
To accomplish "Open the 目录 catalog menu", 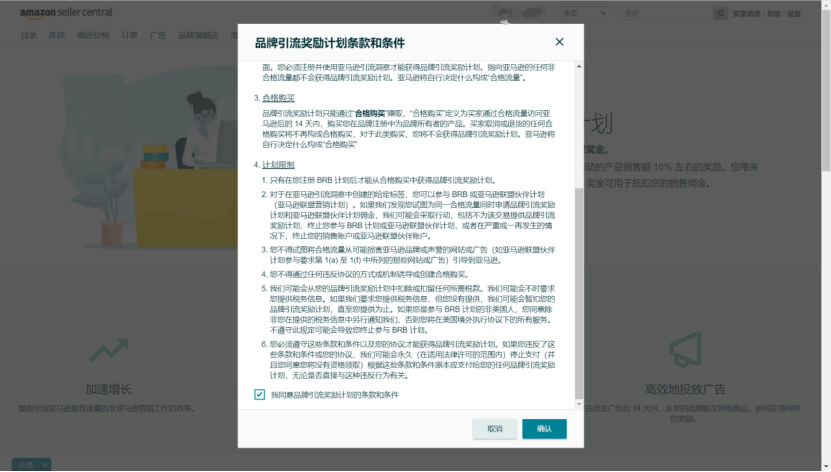I will click(29, 35).
